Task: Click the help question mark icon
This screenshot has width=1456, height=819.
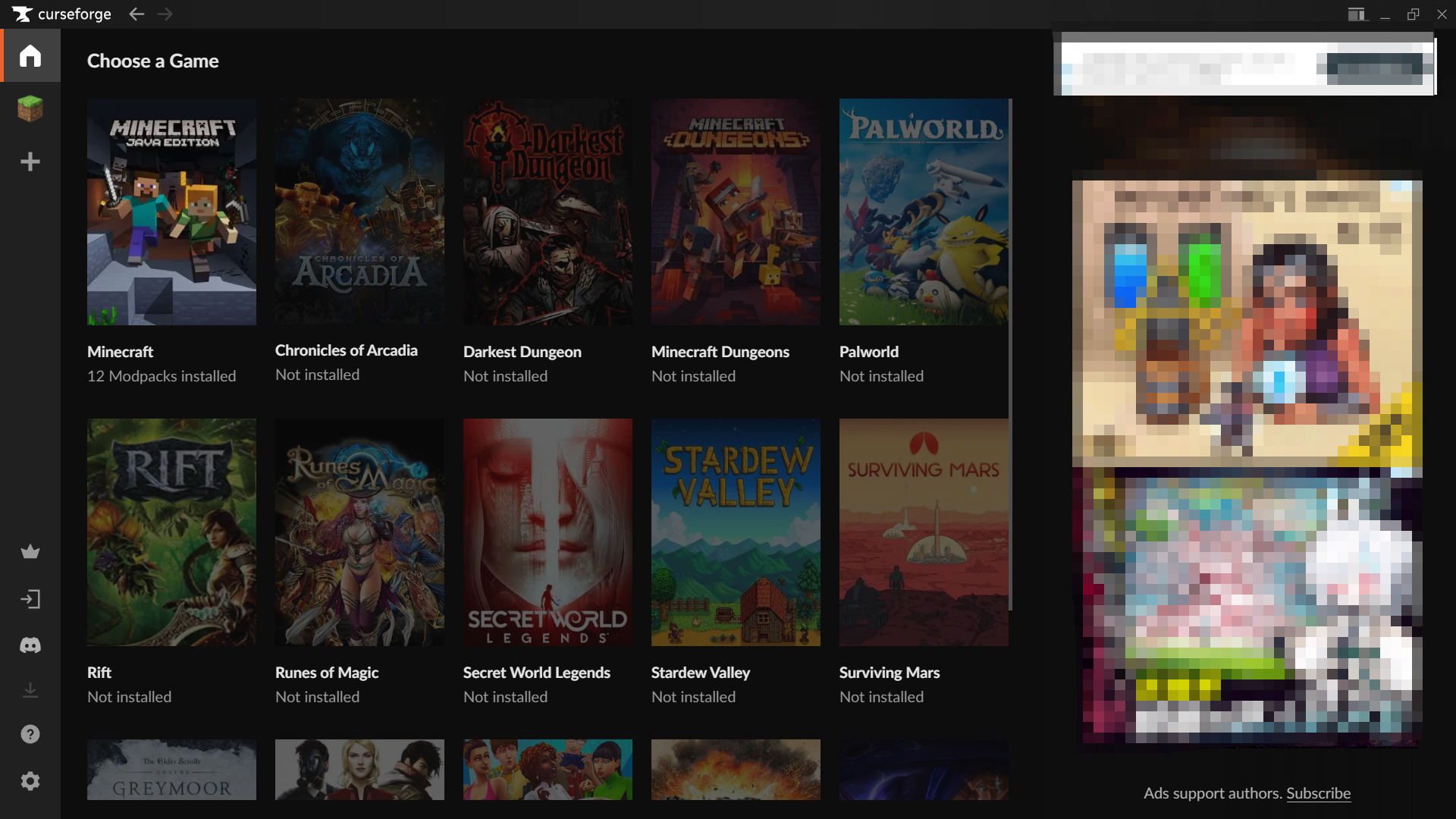Action: pos(30,734)
